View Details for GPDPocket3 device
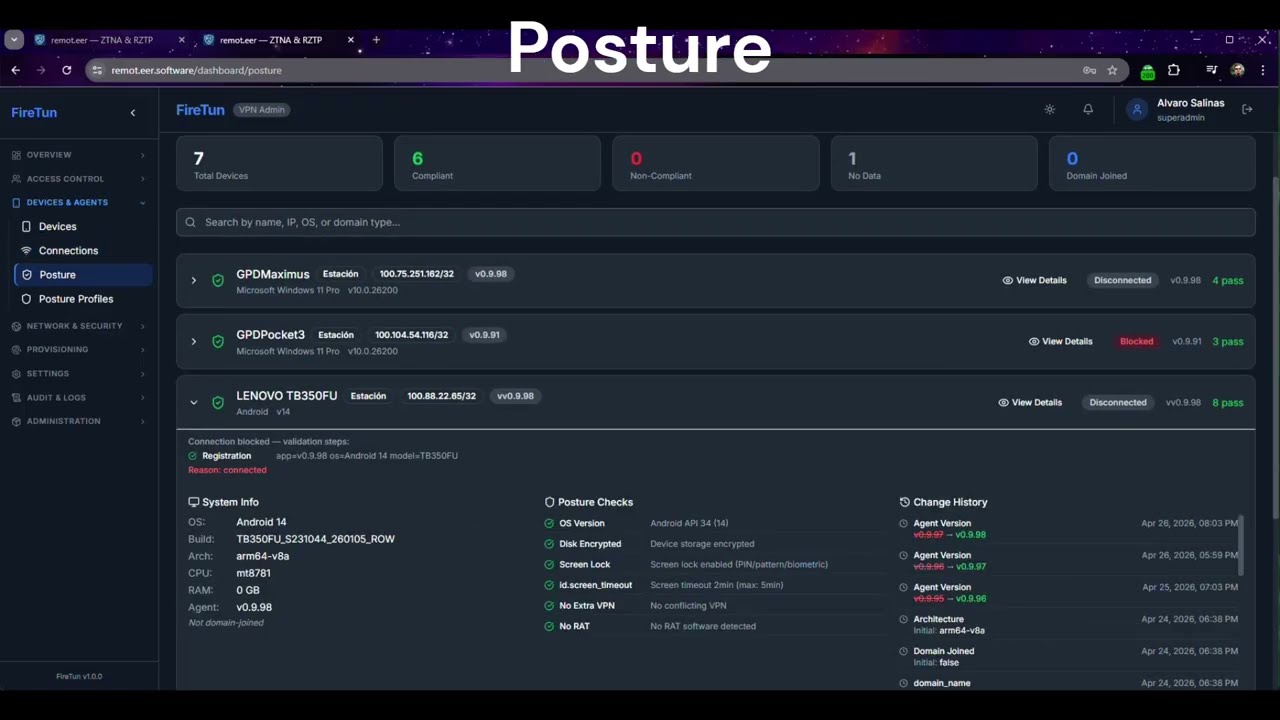The height and width of the screenshot is (720, 1280). (x=1060, y=342)
